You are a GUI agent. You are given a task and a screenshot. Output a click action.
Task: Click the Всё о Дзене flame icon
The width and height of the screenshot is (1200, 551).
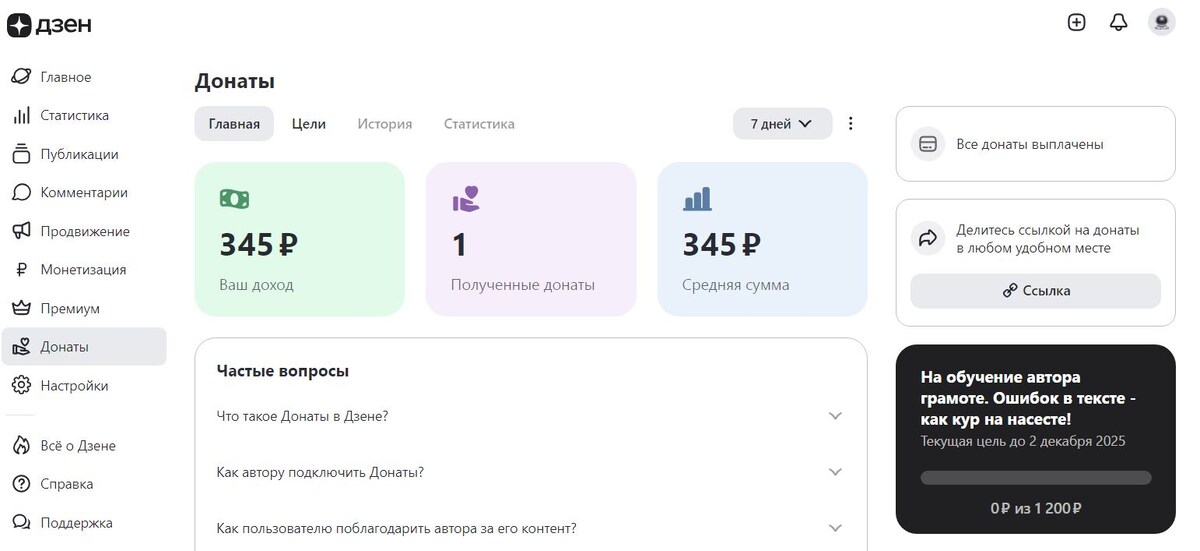click(21, 445)
